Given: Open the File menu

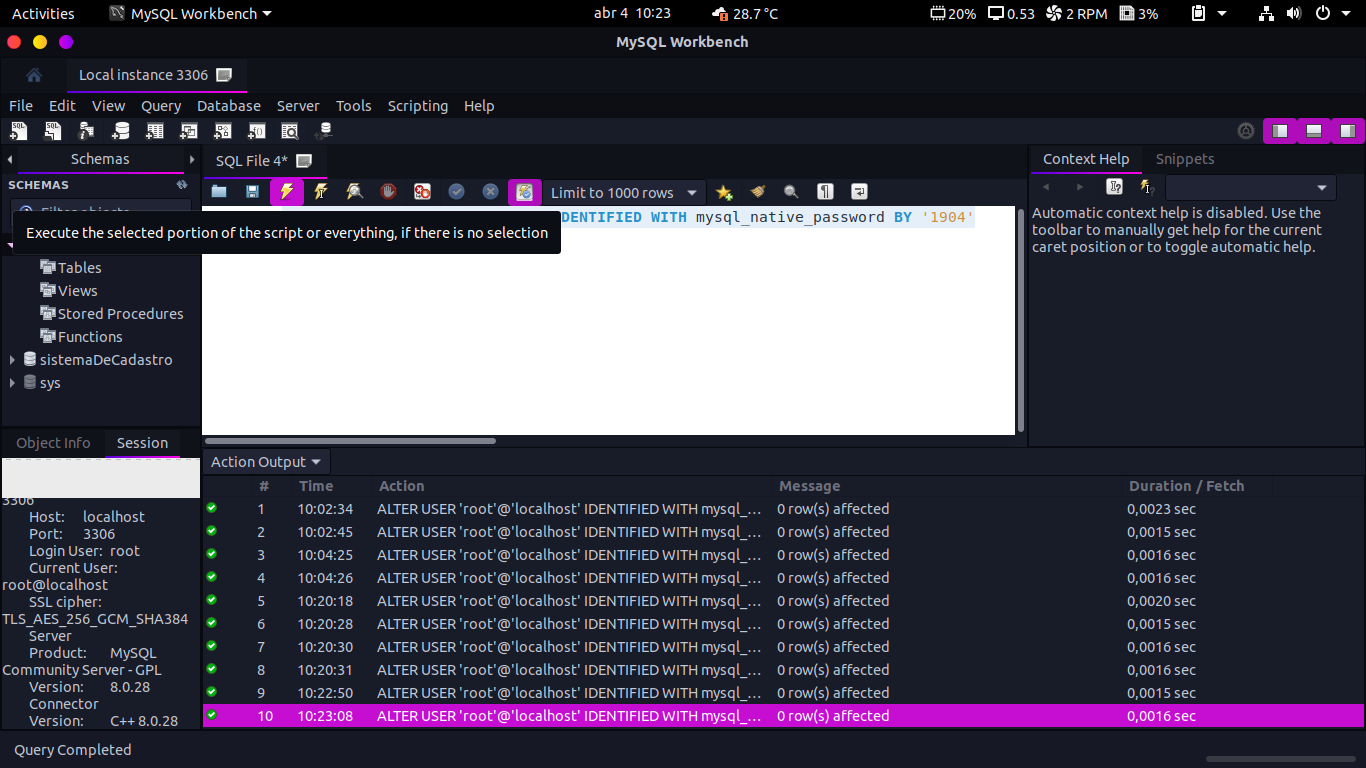Looking at the screenshot, I should [21, 106].
